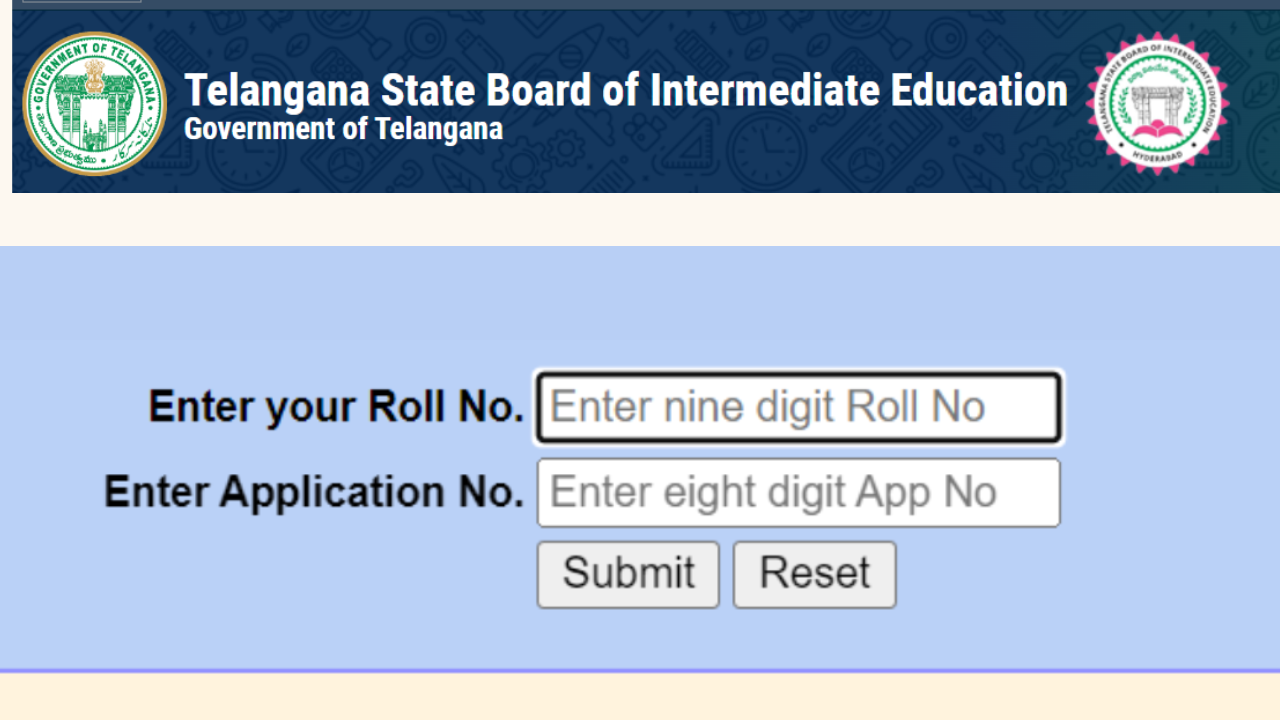Focus the nine digit Roll No field

[798, 408]
